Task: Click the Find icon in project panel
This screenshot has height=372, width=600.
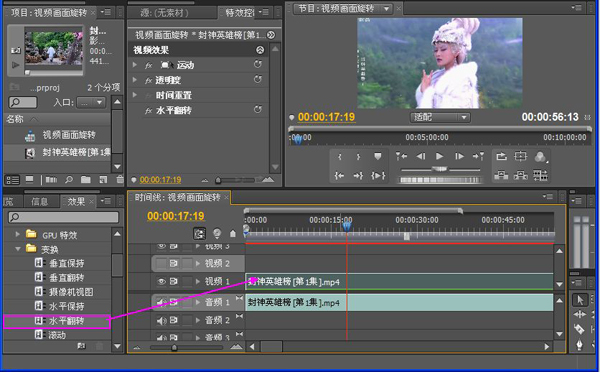Action: coord(69,179)
